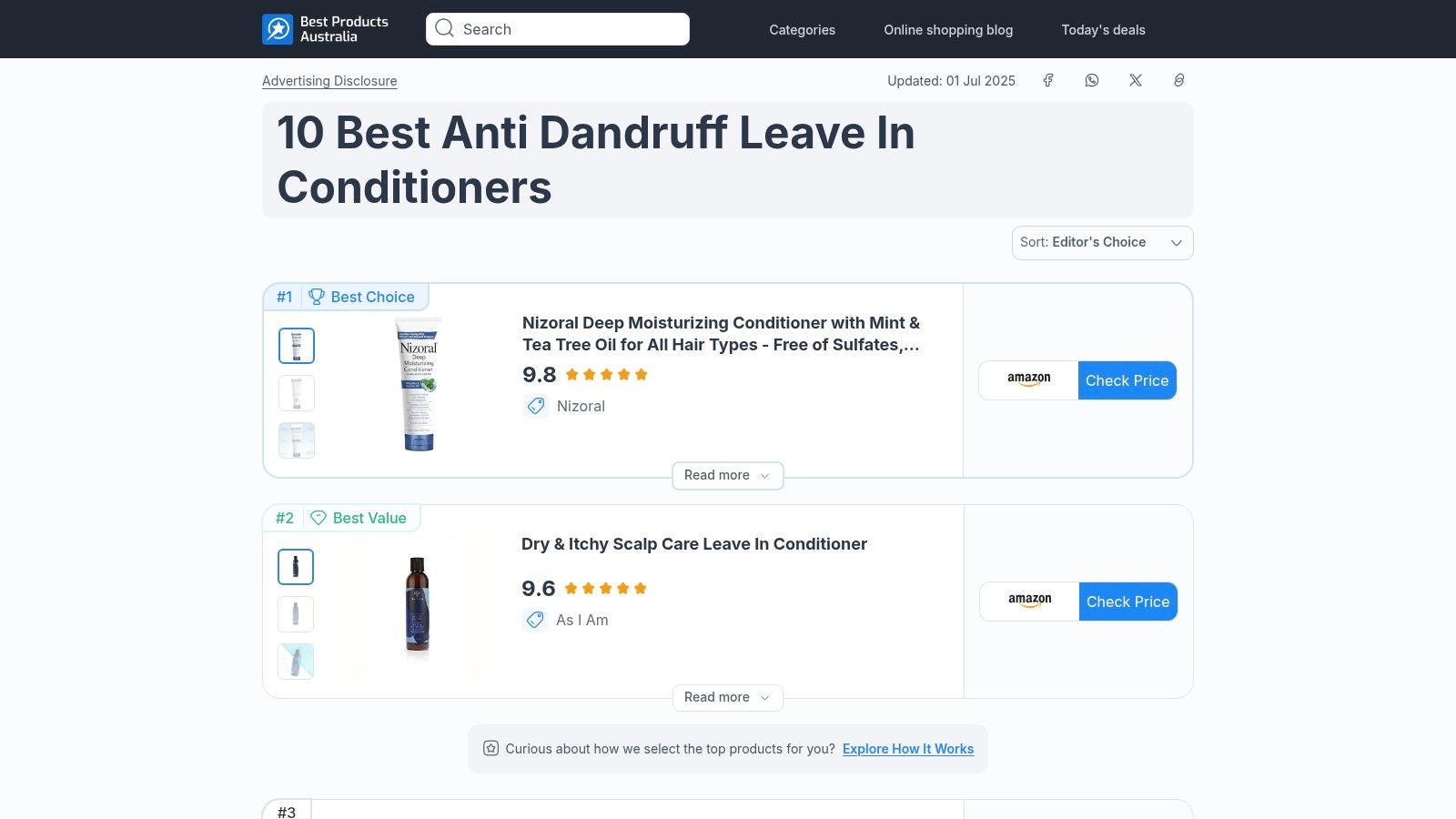Click the orange star rating under the Nizoral product

pos(605,373)
